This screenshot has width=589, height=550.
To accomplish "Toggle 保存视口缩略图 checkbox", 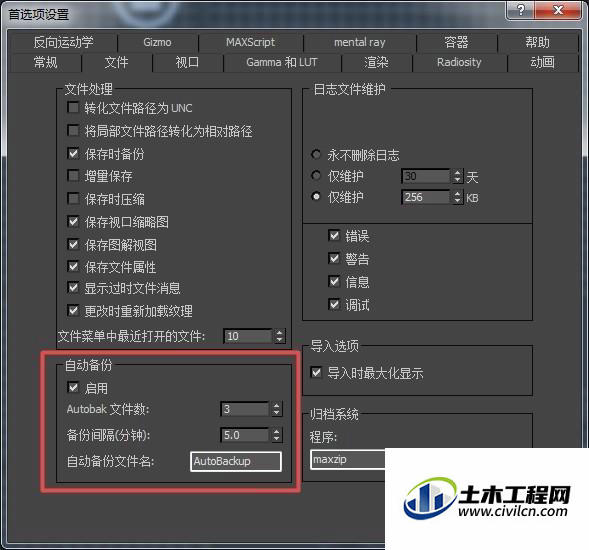I will [x=73, y=222].
